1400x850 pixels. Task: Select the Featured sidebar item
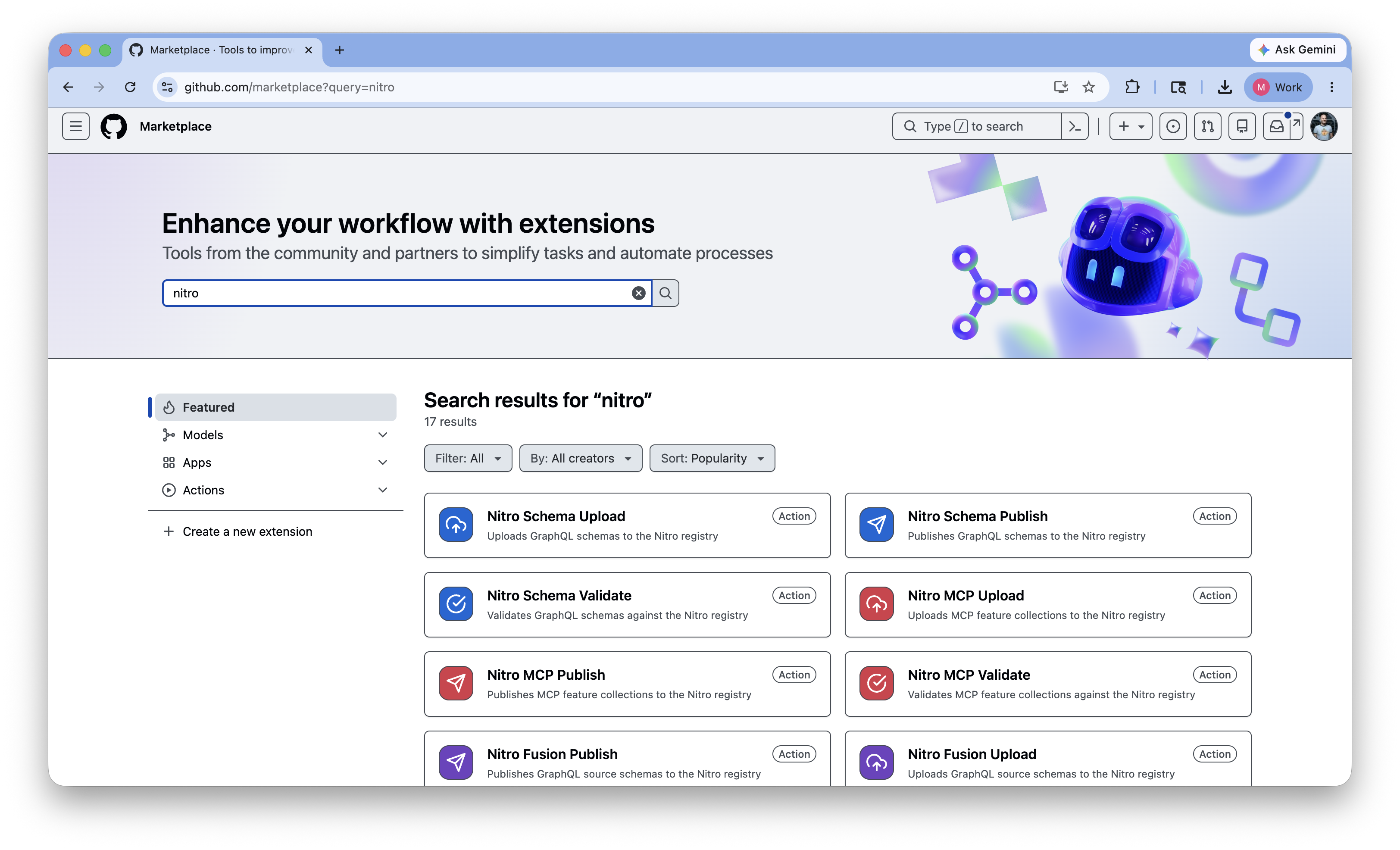tap(275, 407)
